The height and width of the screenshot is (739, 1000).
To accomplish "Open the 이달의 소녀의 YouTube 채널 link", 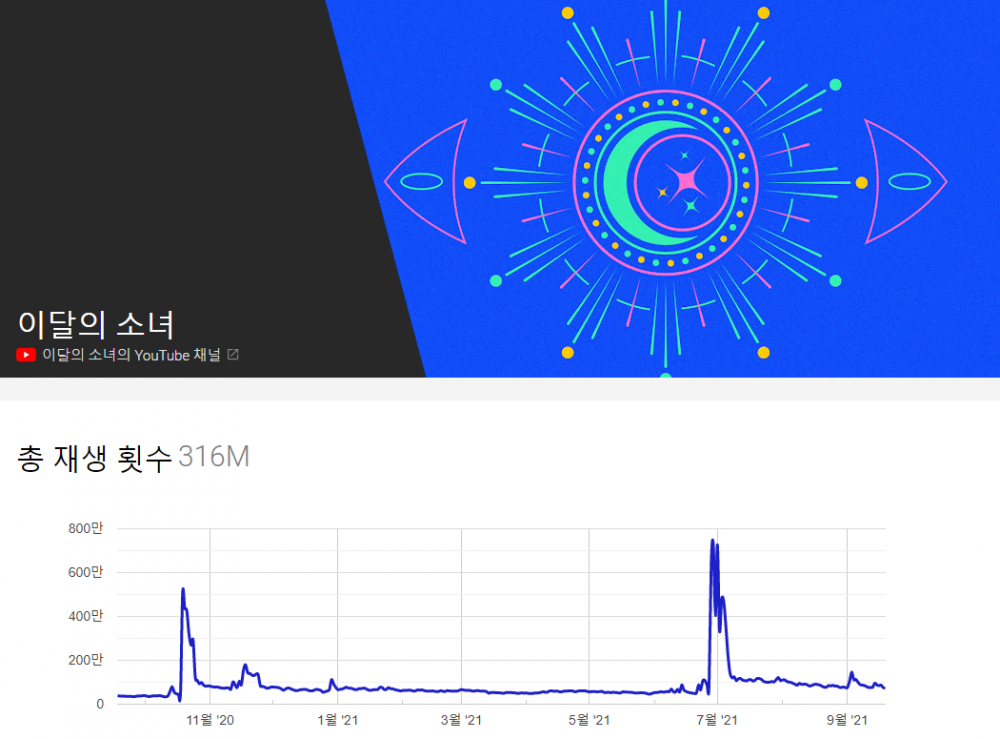I will pyautogui.click(x=131, y=355).
